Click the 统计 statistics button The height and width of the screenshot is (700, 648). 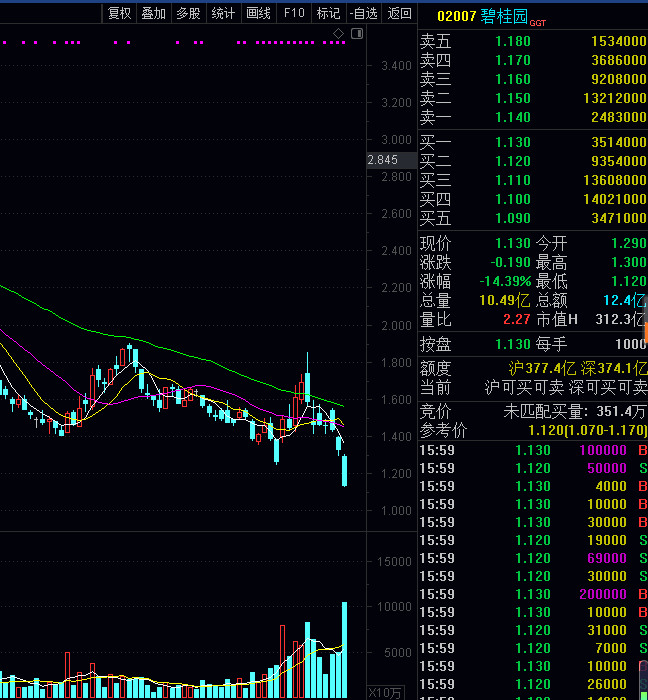[223, 13]
